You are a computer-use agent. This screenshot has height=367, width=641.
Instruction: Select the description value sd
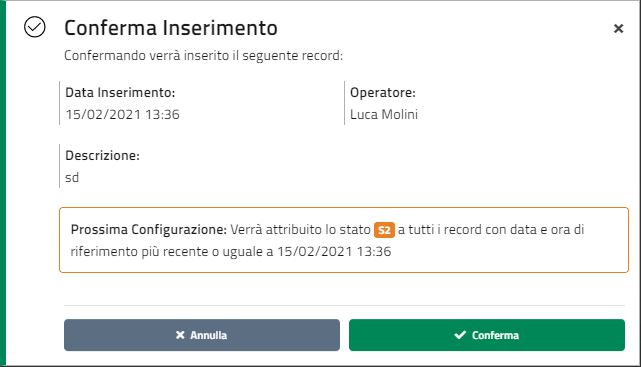[x=72, y=177]
